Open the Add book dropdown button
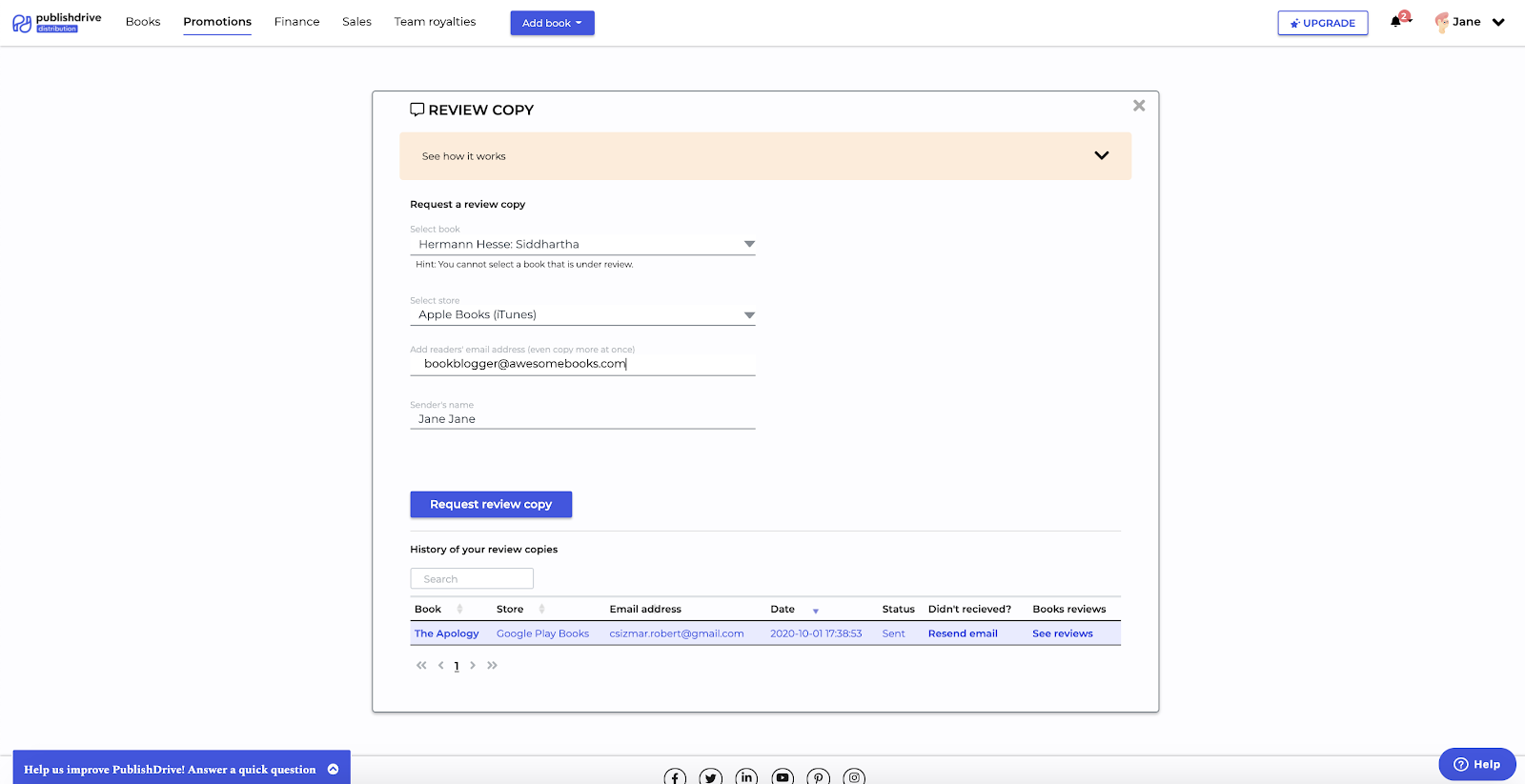Viewport: 1525px width, 784px height. click(x=552, y=23)
